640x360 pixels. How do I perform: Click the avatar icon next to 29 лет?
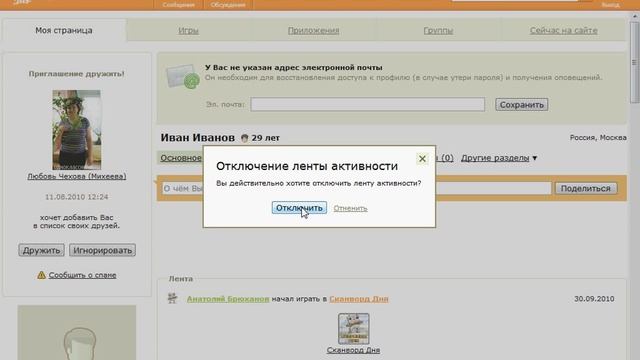click(244, 138)
